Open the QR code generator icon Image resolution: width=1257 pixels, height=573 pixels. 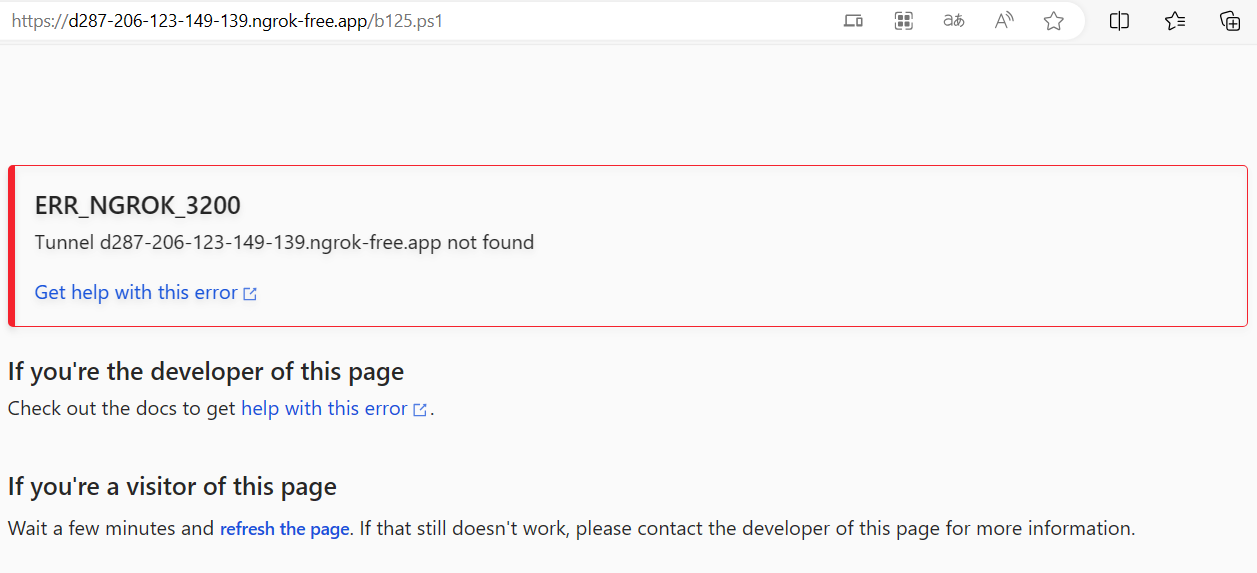click(x=904, y=21)
